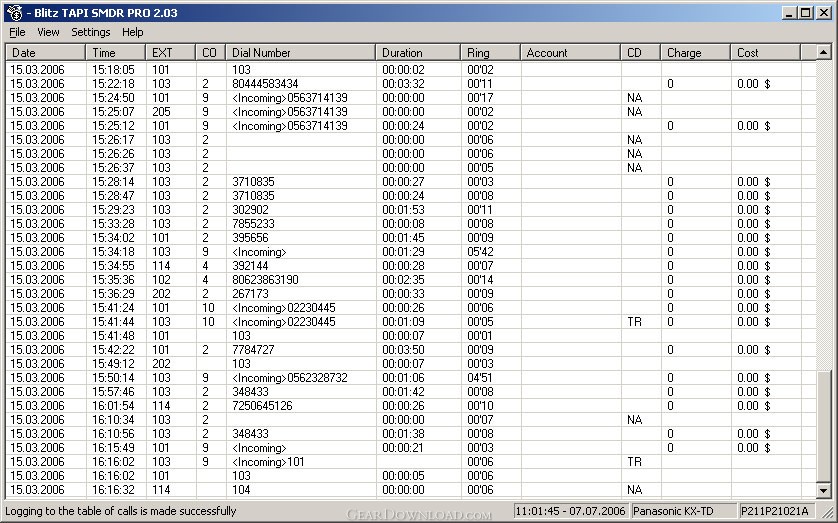Click the Panasonic KX-TD status panel
Screen dimensions: 838x523
682,511
